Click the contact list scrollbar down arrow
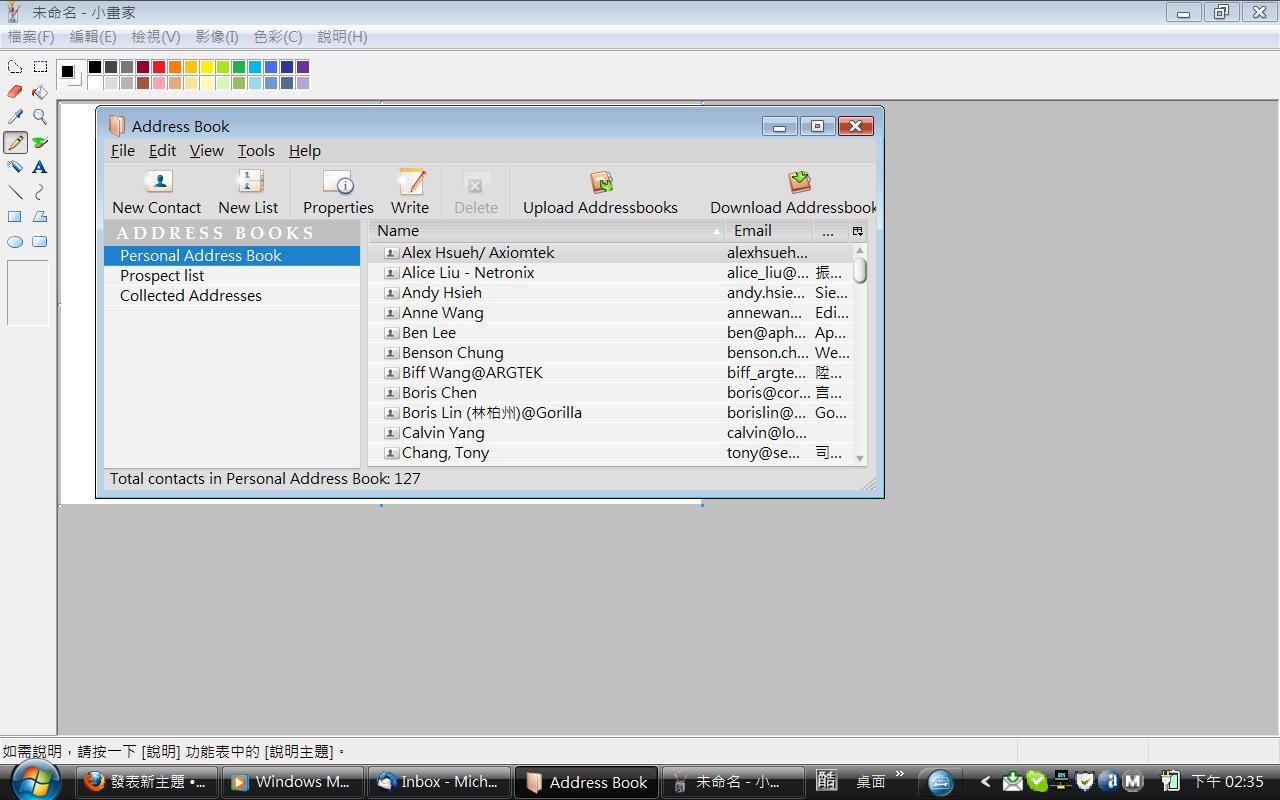Screen dimensions: 1280x800 [x=860, y=458]
